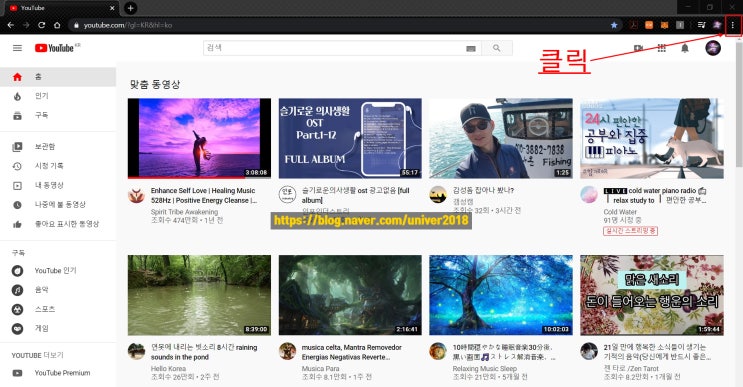Open the YouTube hamburger guide menu

point(17,48)
